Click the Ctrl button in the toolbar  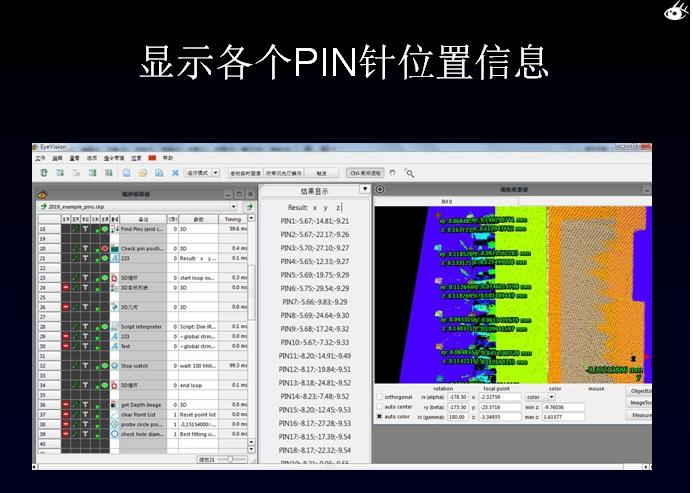click(364, 173)
